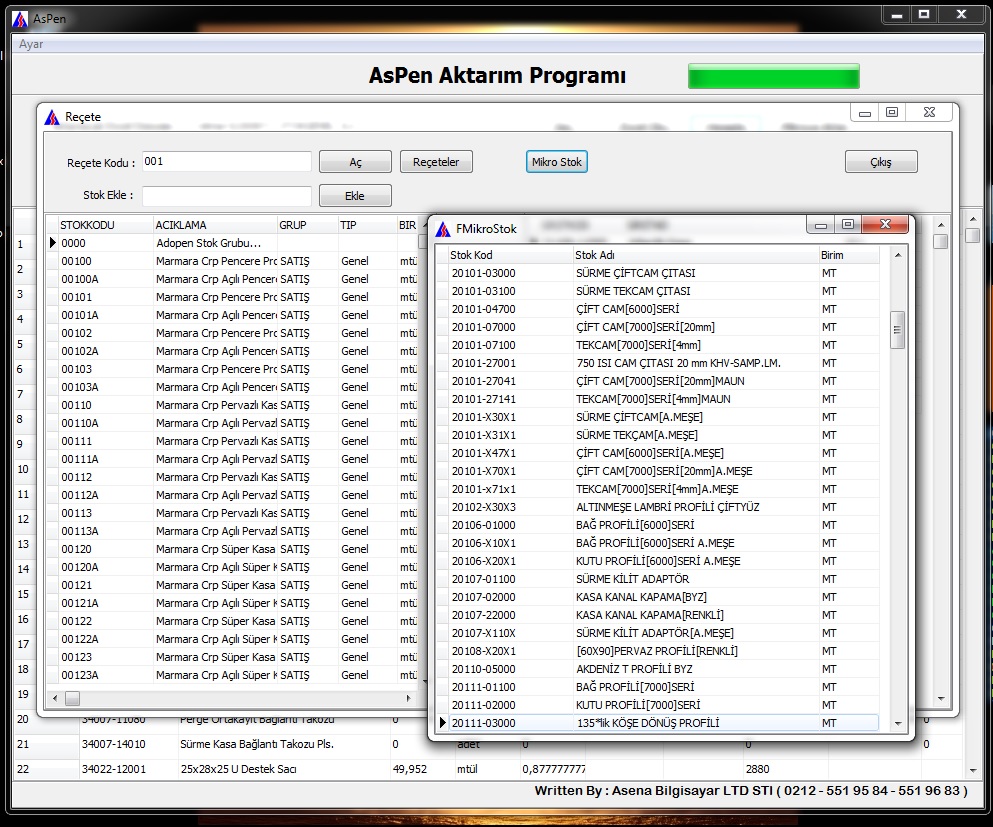Click the Stok Adı column header

click(x=695, y=255)
